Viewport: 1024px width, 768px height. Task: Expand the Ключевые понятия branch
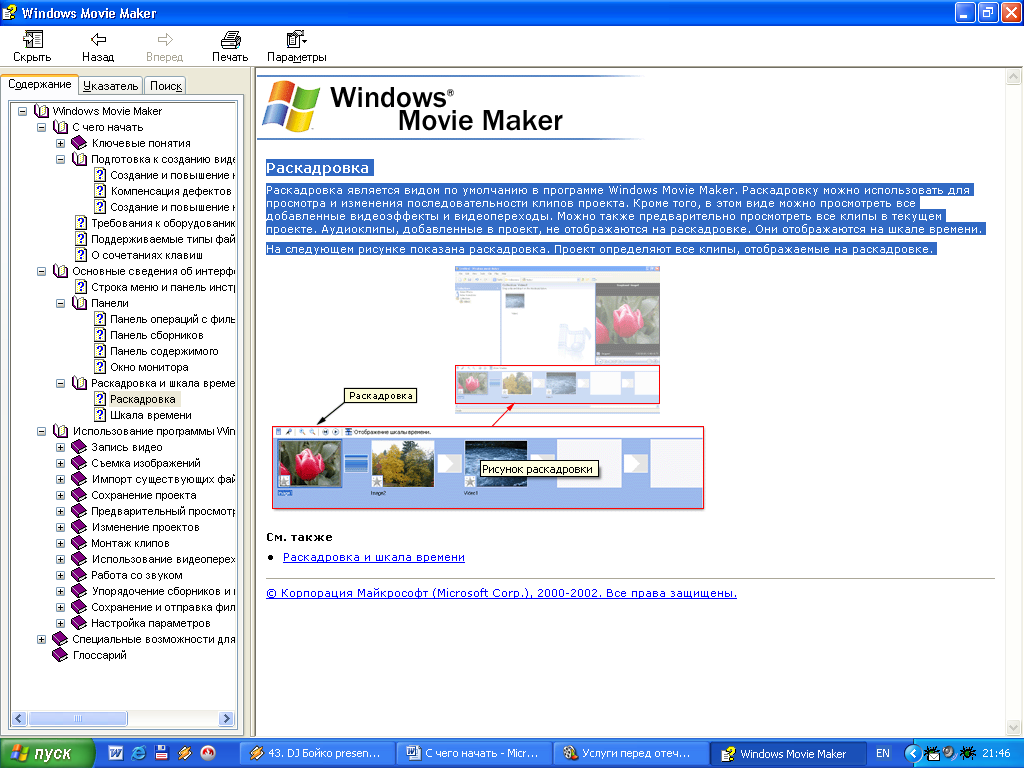tap(60, 143)
